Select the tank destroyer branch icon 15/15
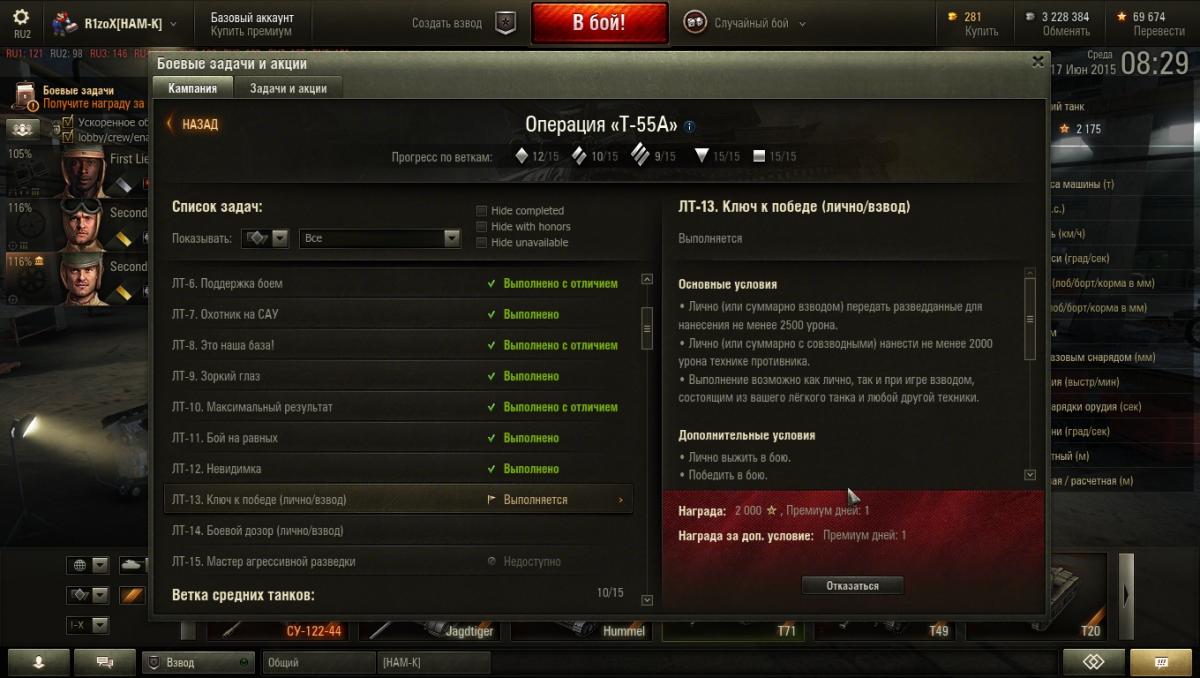Screen dimensions: 1200x678 [701, 156]
